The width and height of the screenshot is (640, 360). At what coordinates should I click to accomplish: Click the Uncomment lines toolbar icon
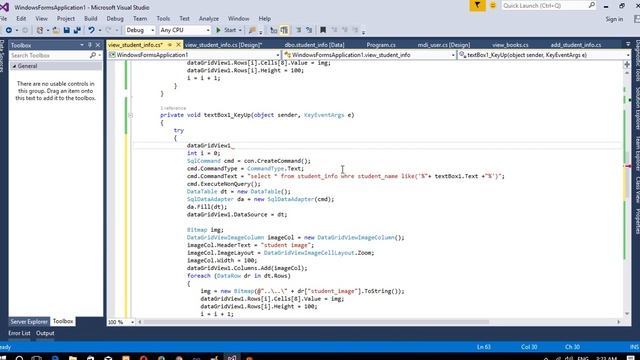tap(309, 30)
